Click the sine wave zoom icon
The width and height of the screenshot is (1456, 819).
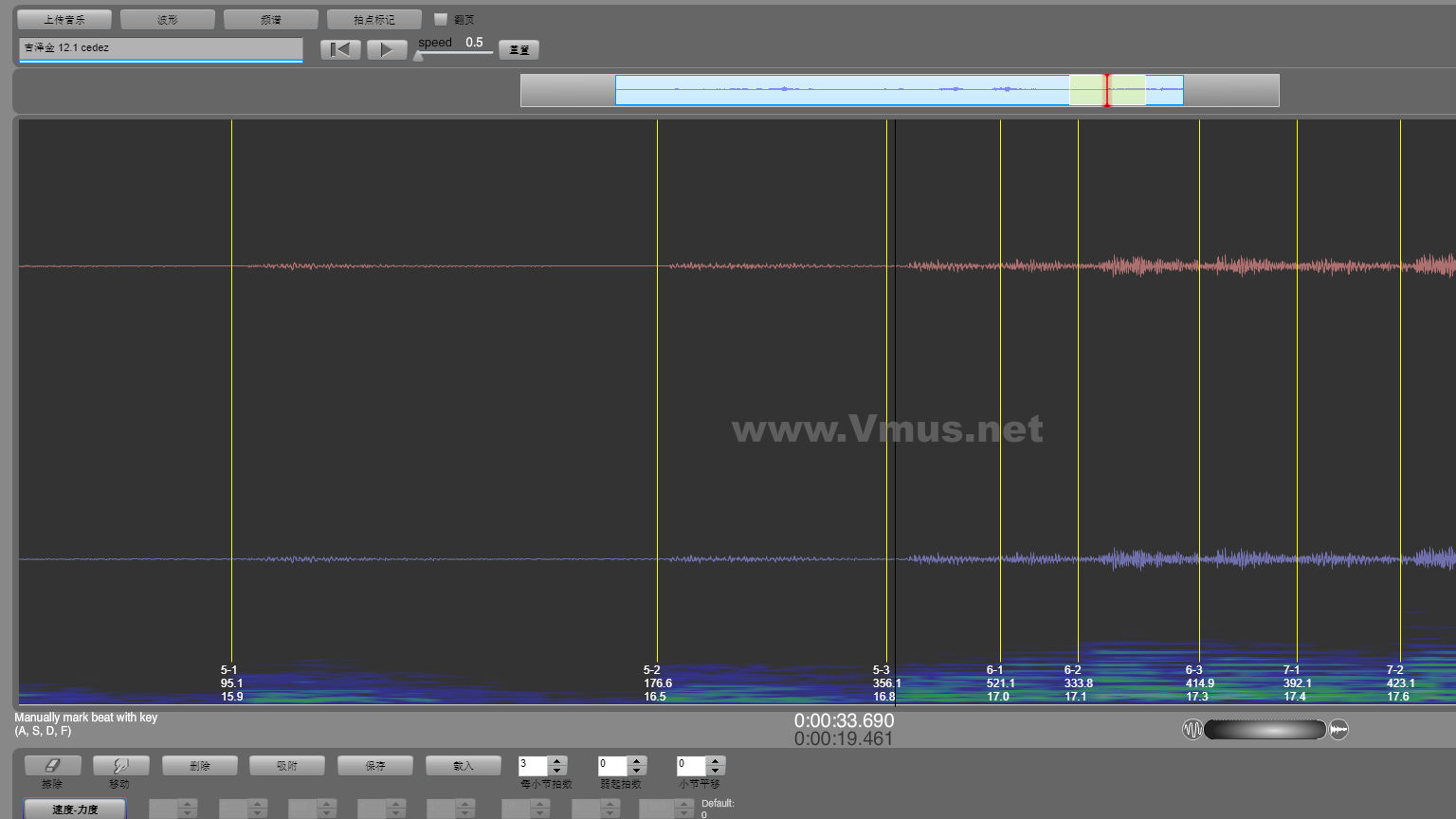tap(1192, 729)
